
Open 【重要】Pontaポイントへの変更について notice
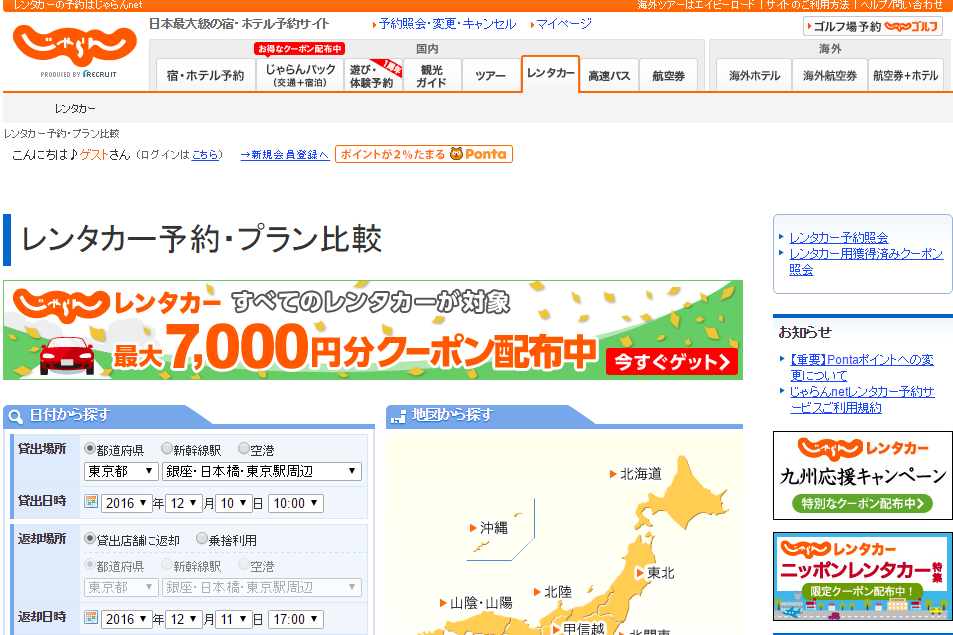[861, 368]
